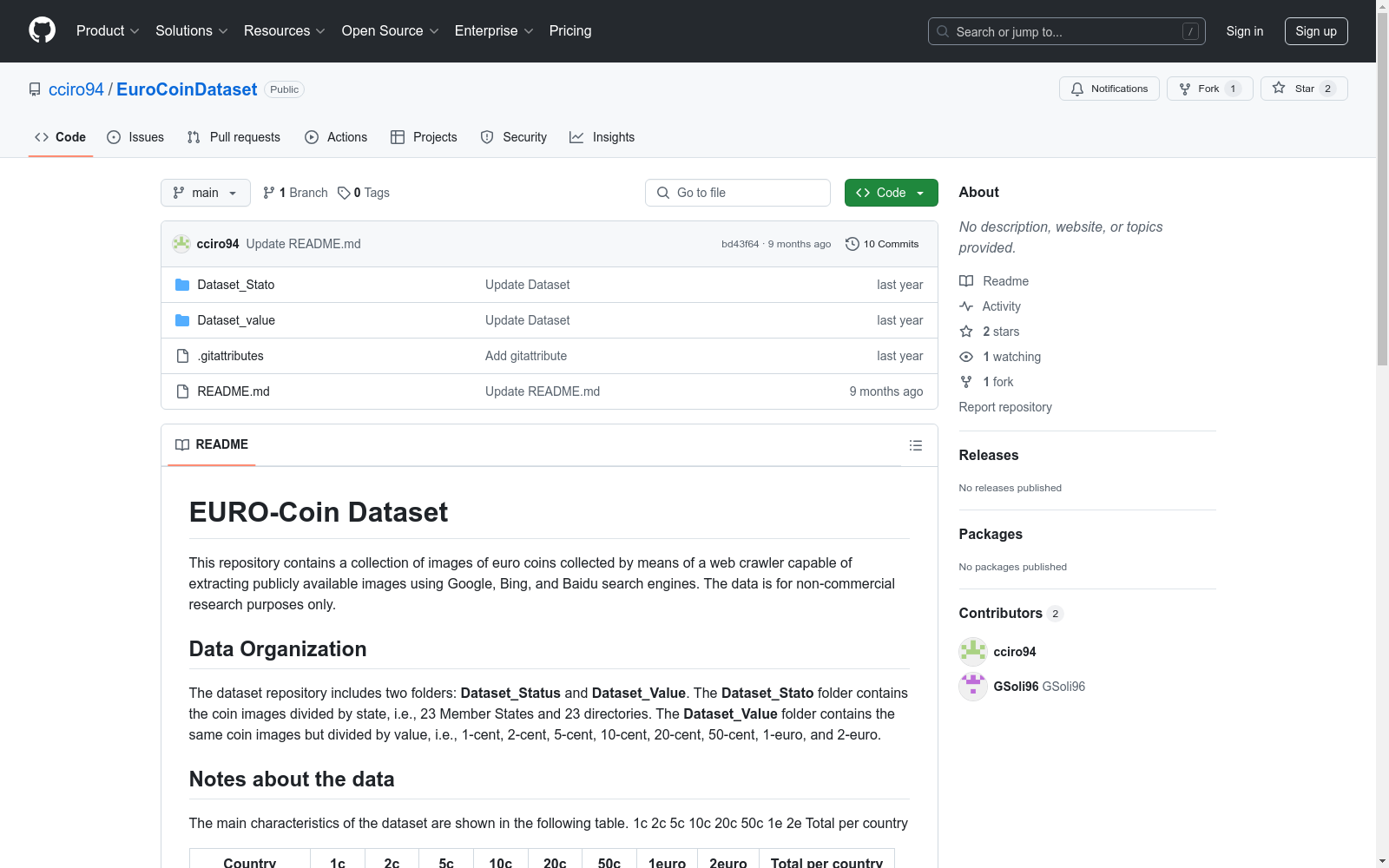Open the Dataset_value folder
1389x868 pixels.
pos(236,320)
